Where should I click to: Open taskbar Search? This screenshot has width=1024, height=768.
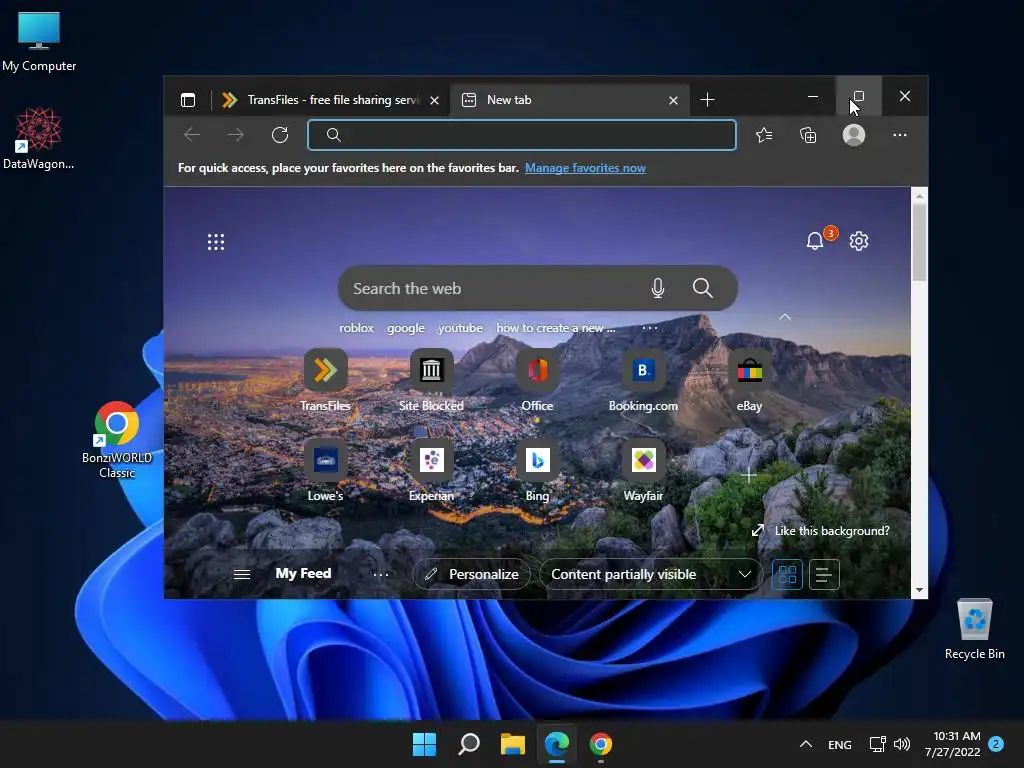[469, 744]
